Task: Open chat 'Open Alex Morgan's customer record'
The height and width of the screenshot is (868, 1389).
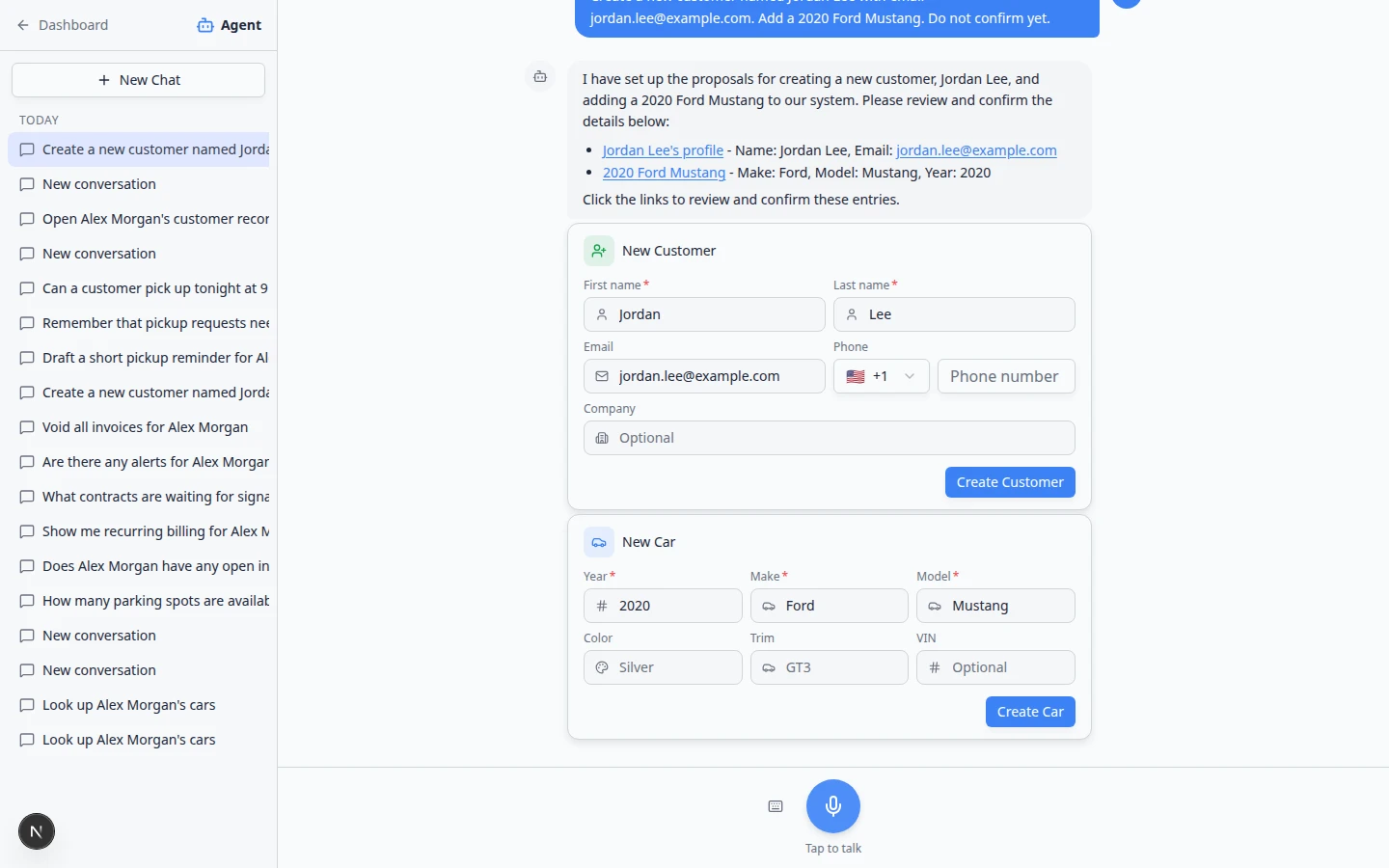Action: pyautogui.click(x=139, y=219)
